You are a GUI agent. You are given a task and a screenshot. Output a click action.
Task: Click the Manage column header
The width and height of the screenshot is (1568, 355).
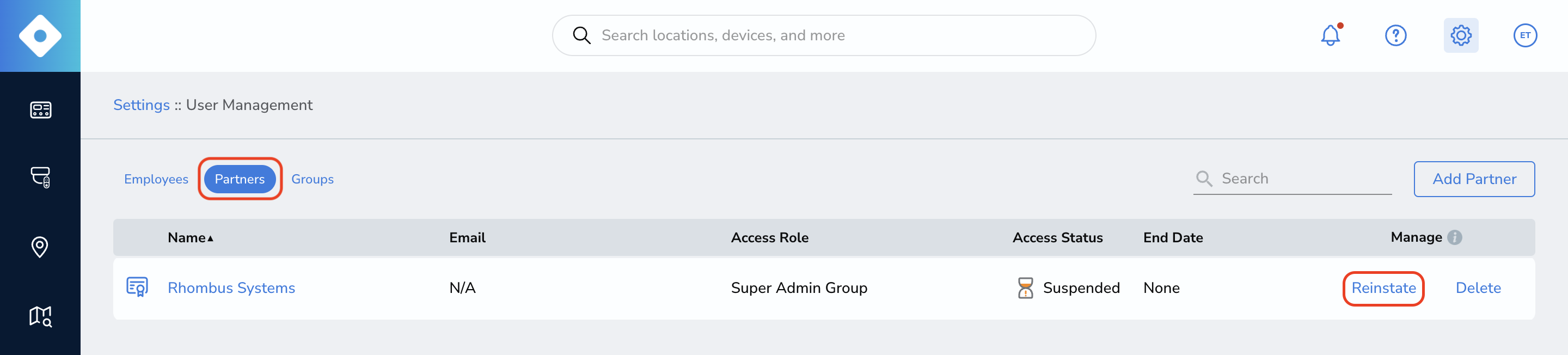pos(1416,237)
